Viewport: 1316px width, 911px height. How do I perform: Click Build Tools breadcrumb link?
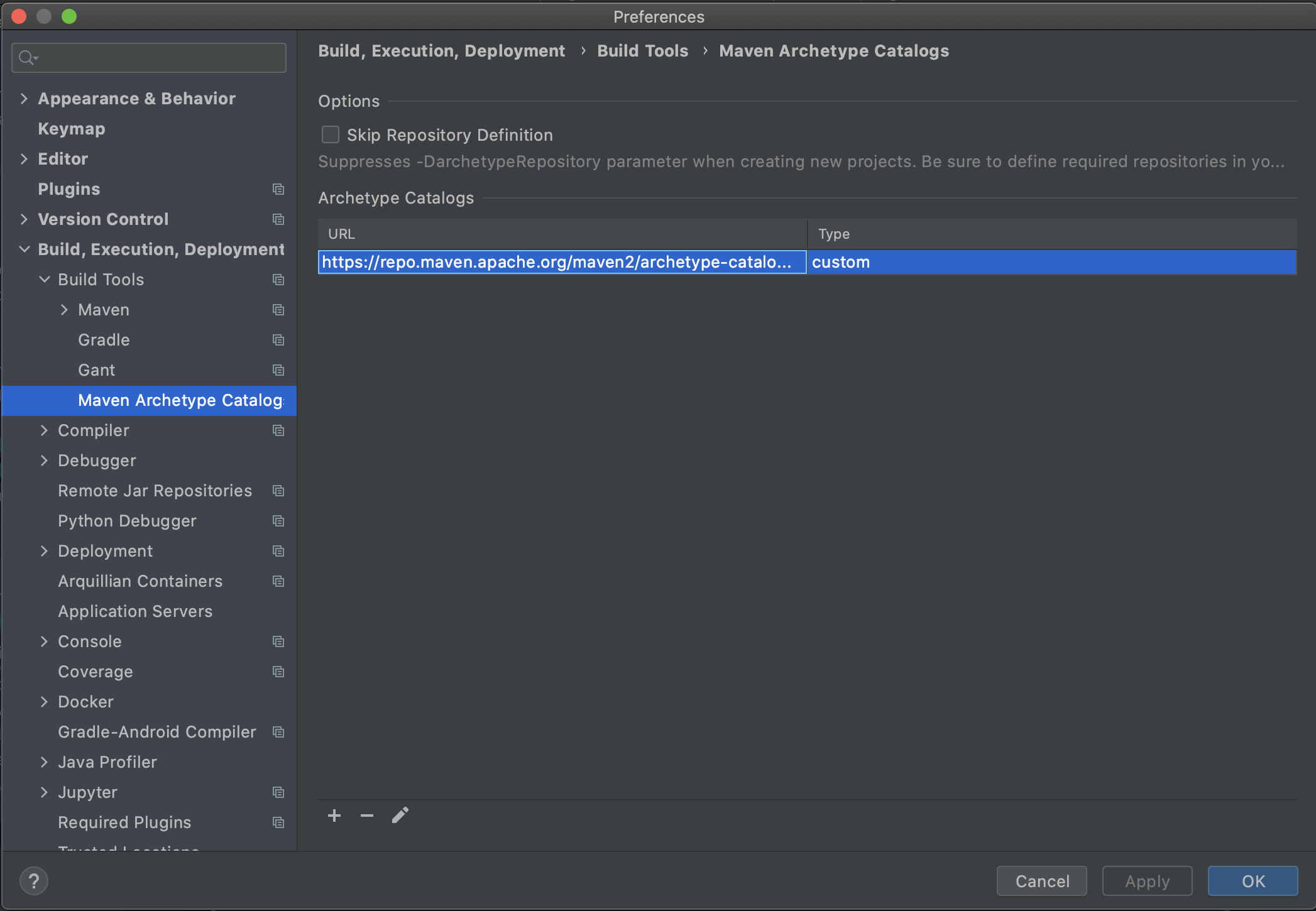tap(642, 51)
